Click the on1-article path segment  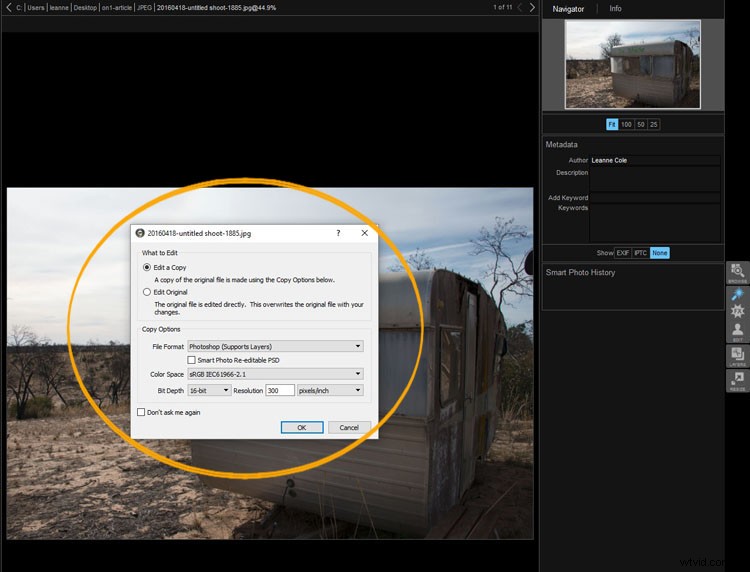116,8
